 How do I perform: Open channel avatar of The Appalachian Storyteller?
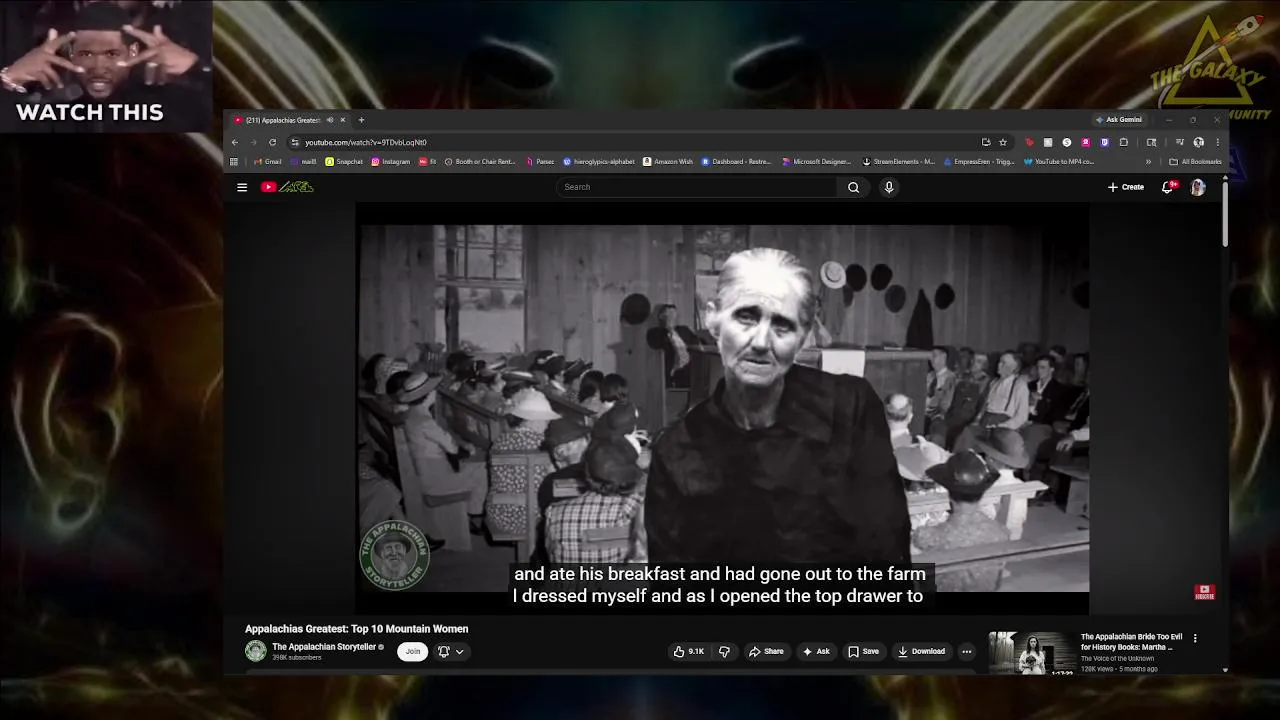(256, 651)
